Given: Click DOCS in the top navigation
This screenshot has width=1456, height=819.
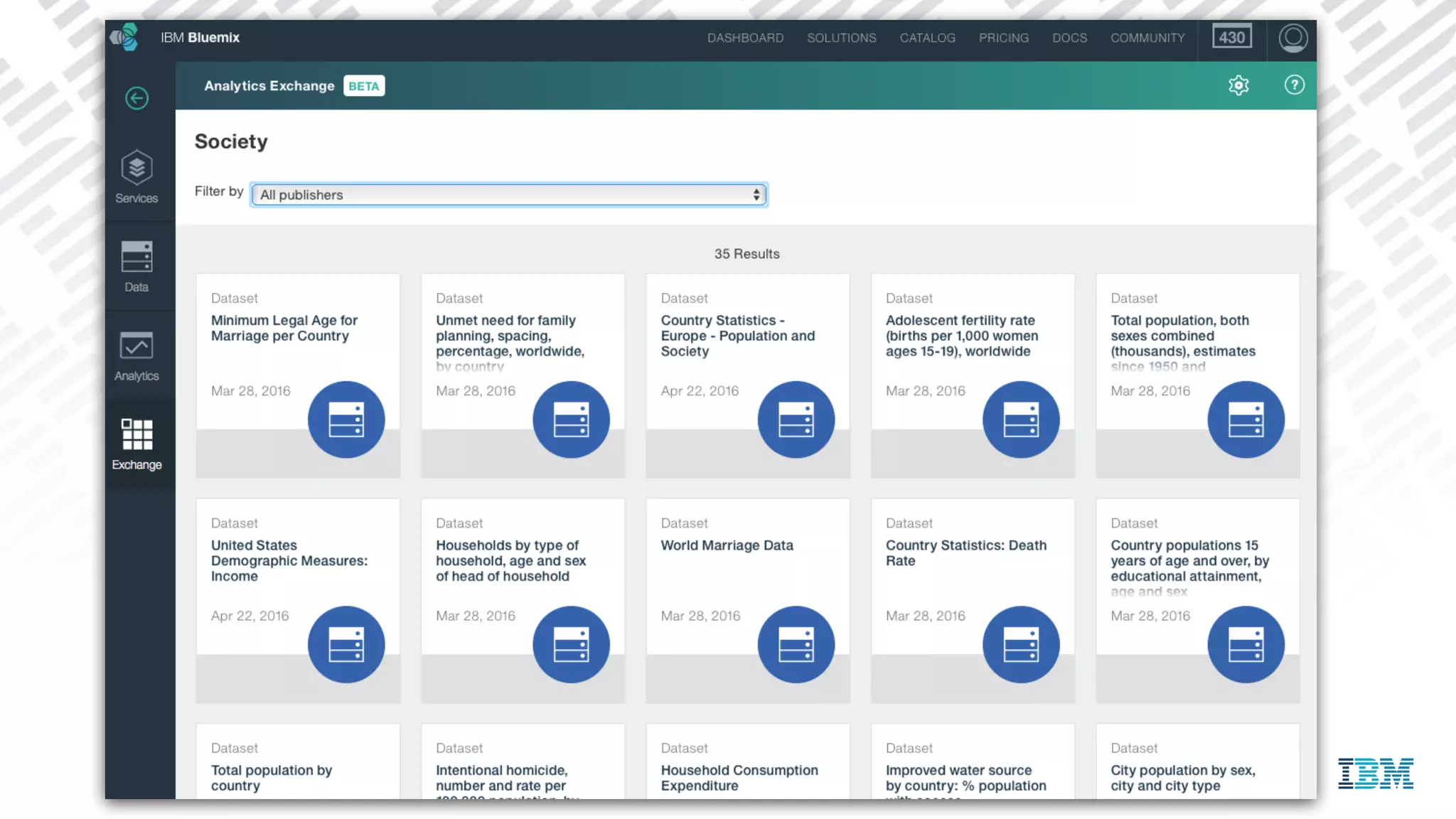Looking at the screenshot, I should [x=1069, y=38].
